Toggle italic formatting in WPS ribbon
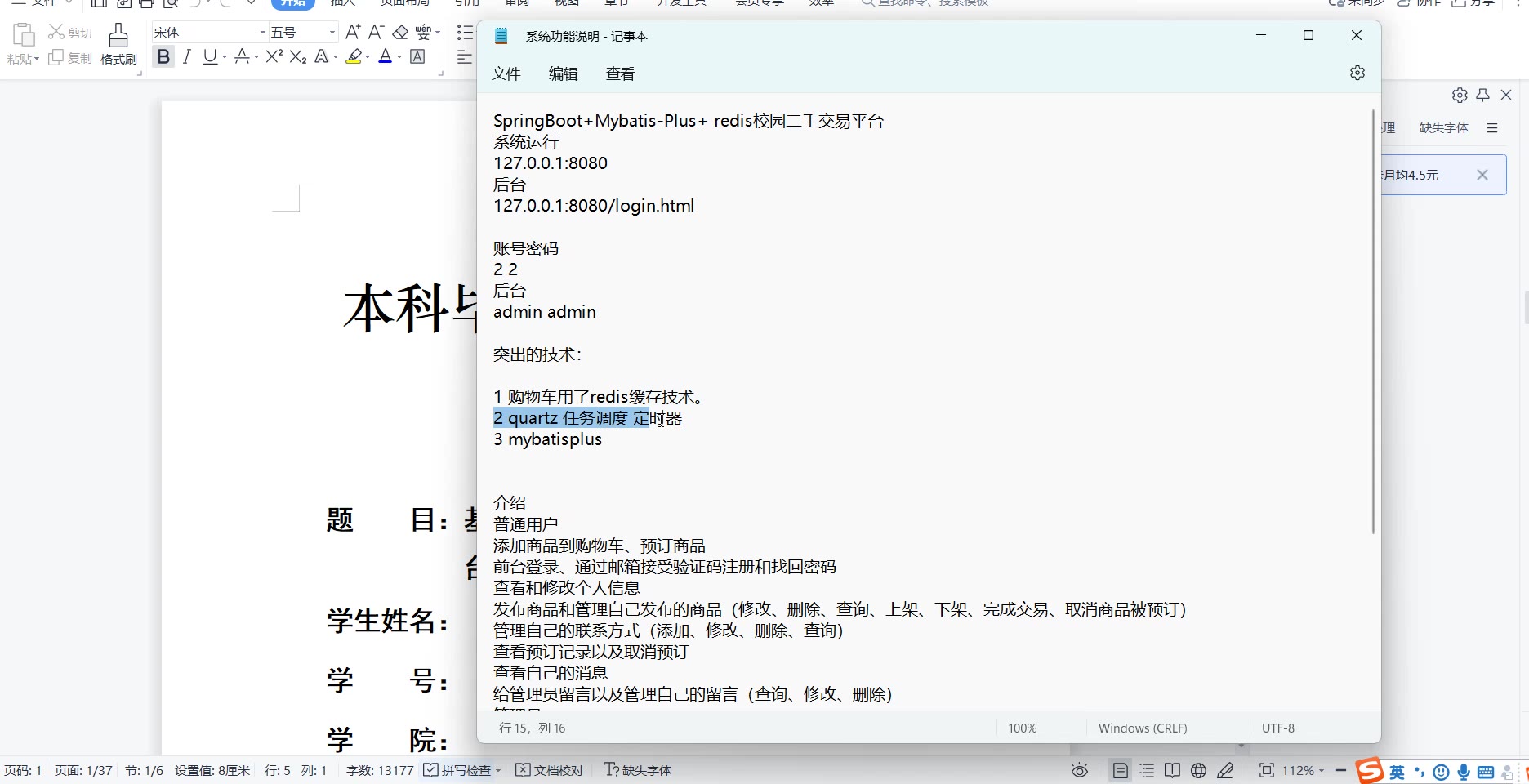 coord(187,57)
